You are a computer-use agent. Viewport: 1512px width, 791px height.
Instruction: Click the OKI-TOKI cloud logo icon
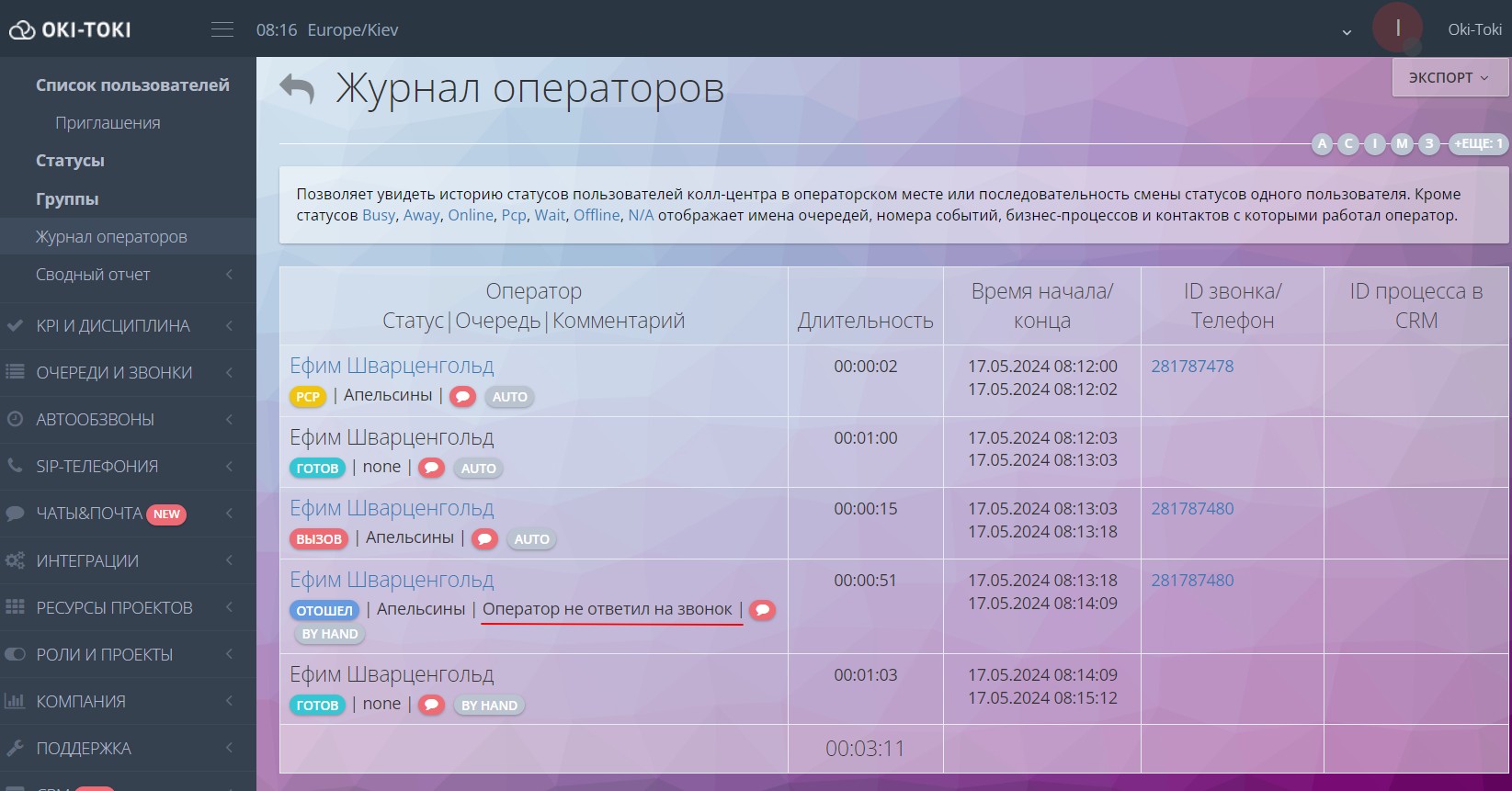[22, 30]
